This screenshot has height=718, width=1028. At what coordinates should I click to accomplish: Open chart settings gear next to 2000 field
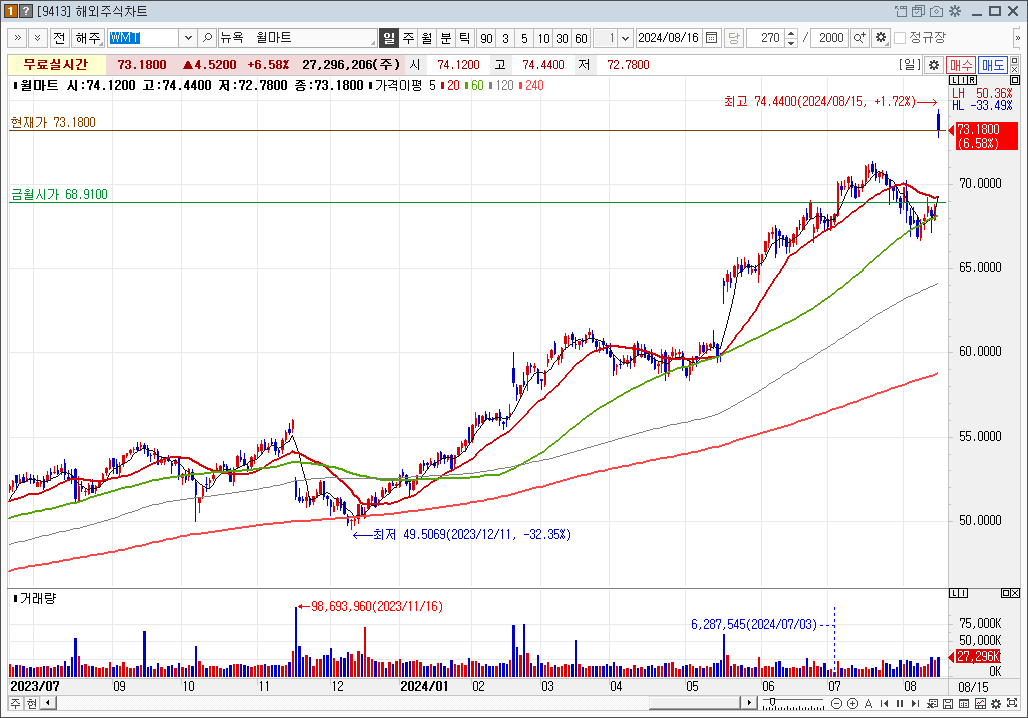[x=881, y=38]
